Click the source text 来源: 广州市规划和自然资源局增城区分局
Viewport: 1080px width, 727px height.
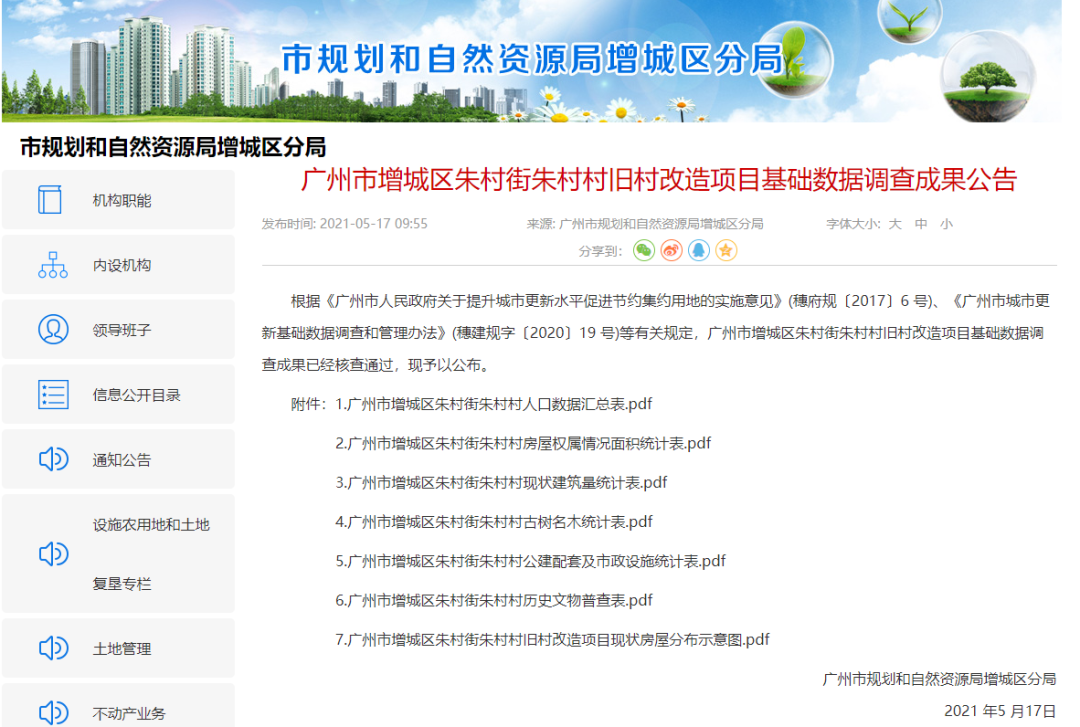[x=645, y=224]
